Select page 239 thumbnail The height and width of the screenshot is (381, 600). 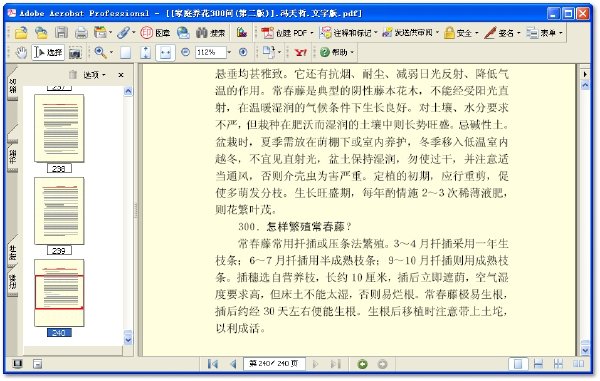[x=59, y=211]
